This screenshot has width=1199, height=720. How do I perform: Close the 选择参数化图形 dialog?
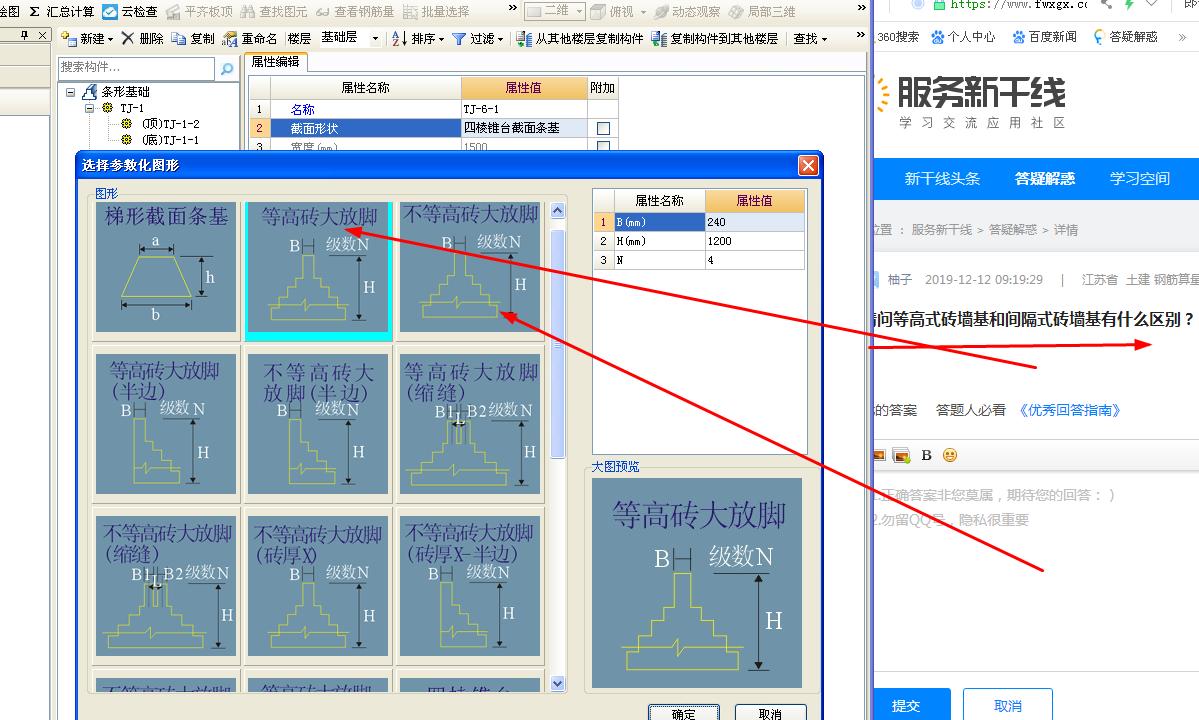808,165
